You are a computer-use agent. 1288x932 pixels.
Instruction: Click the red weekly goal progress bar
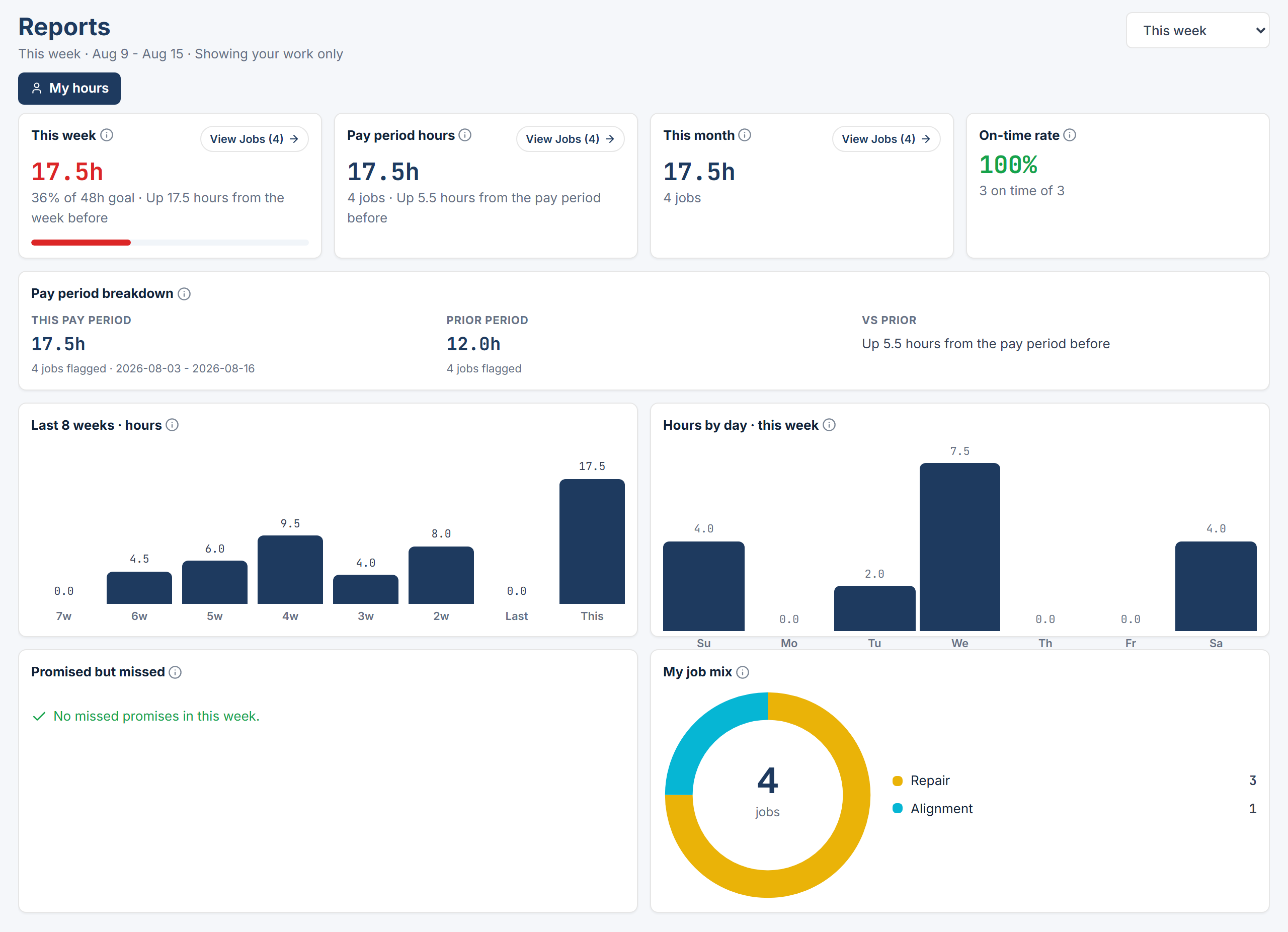click(x=80, y=243)
